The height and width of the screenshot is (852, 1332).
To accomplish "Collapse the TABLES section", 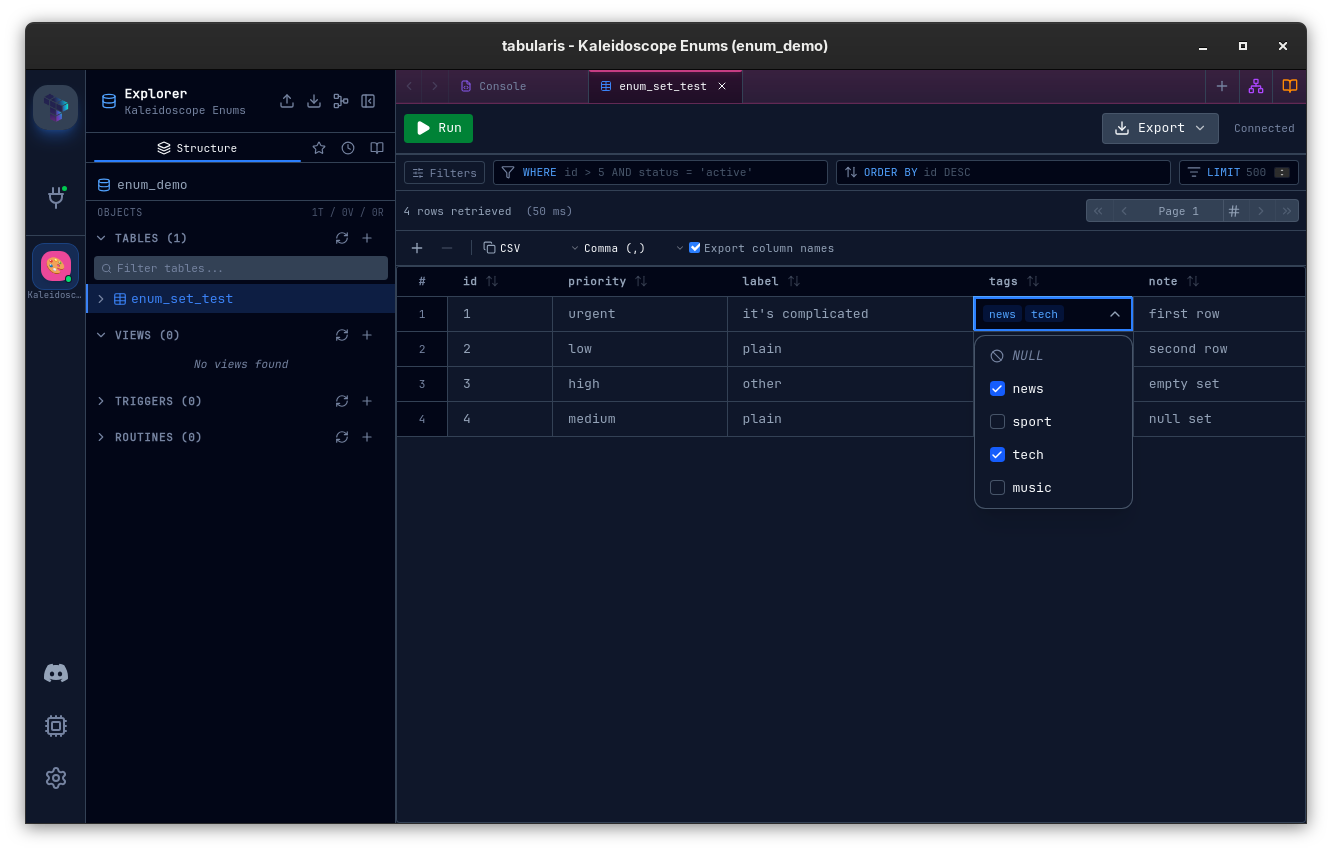I will (x=101, y=238).
